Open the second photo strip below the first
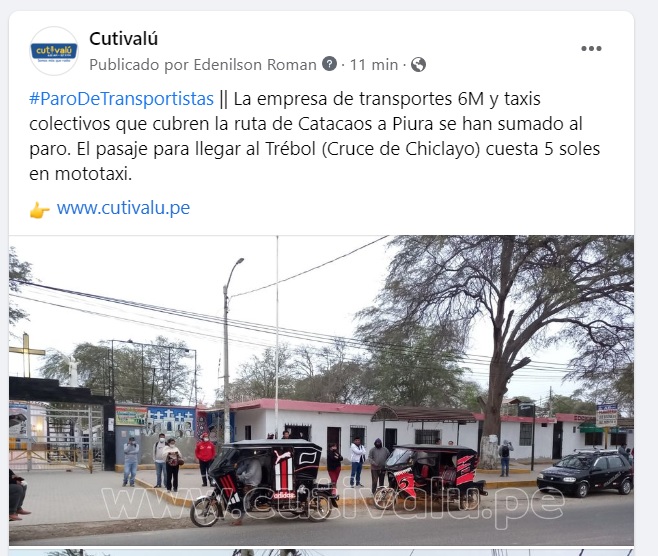 (x=321, y=552)
